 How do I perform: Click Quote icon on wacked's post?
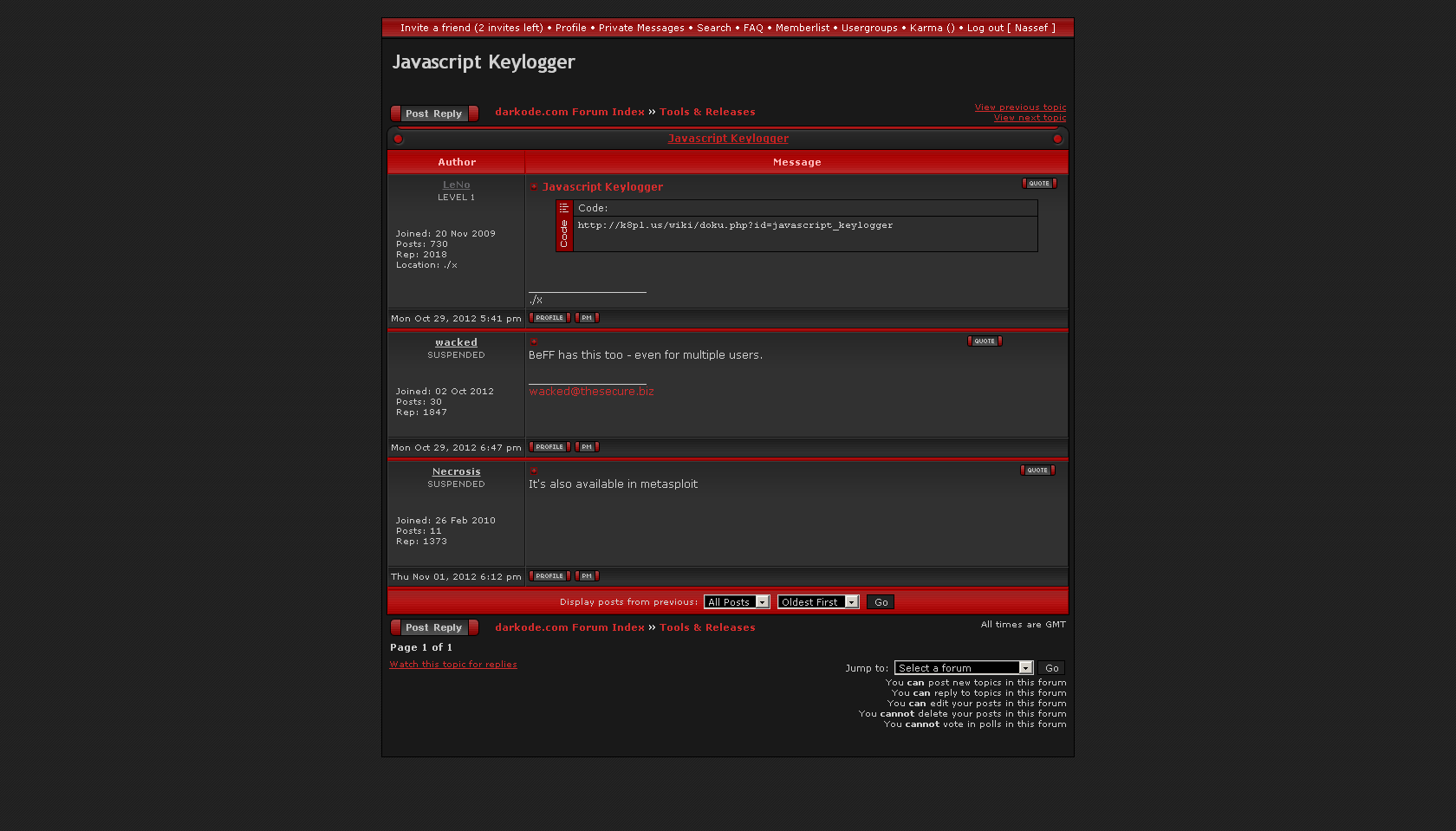[x=985, y=341]
